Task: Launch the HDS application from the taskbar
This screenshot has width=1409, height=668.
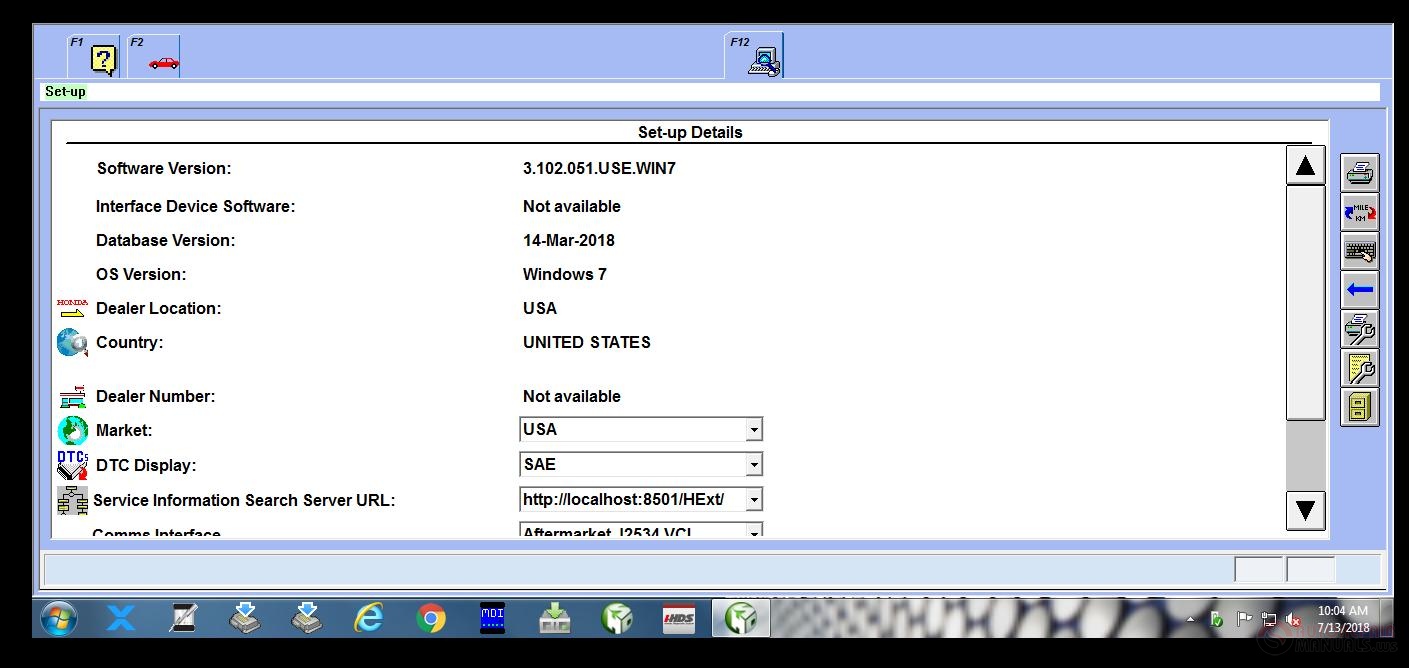Action: point(679,618)
